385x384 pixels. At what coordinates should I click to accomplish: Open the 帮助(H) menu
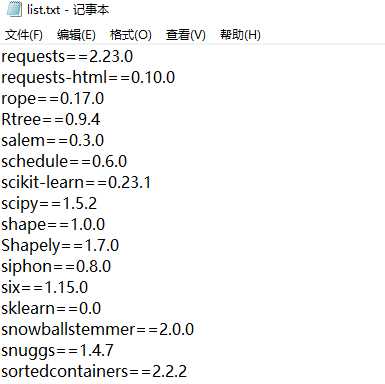click(x=240, y=35)
